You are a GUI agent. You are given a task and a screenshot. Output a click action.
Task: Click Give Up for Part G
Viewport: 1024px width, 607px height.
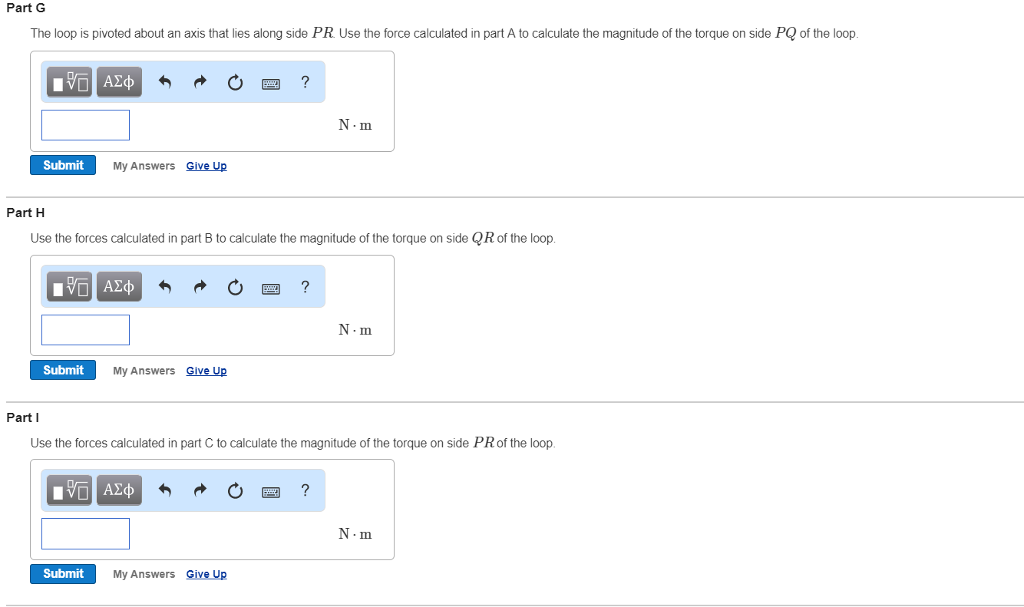206,165
